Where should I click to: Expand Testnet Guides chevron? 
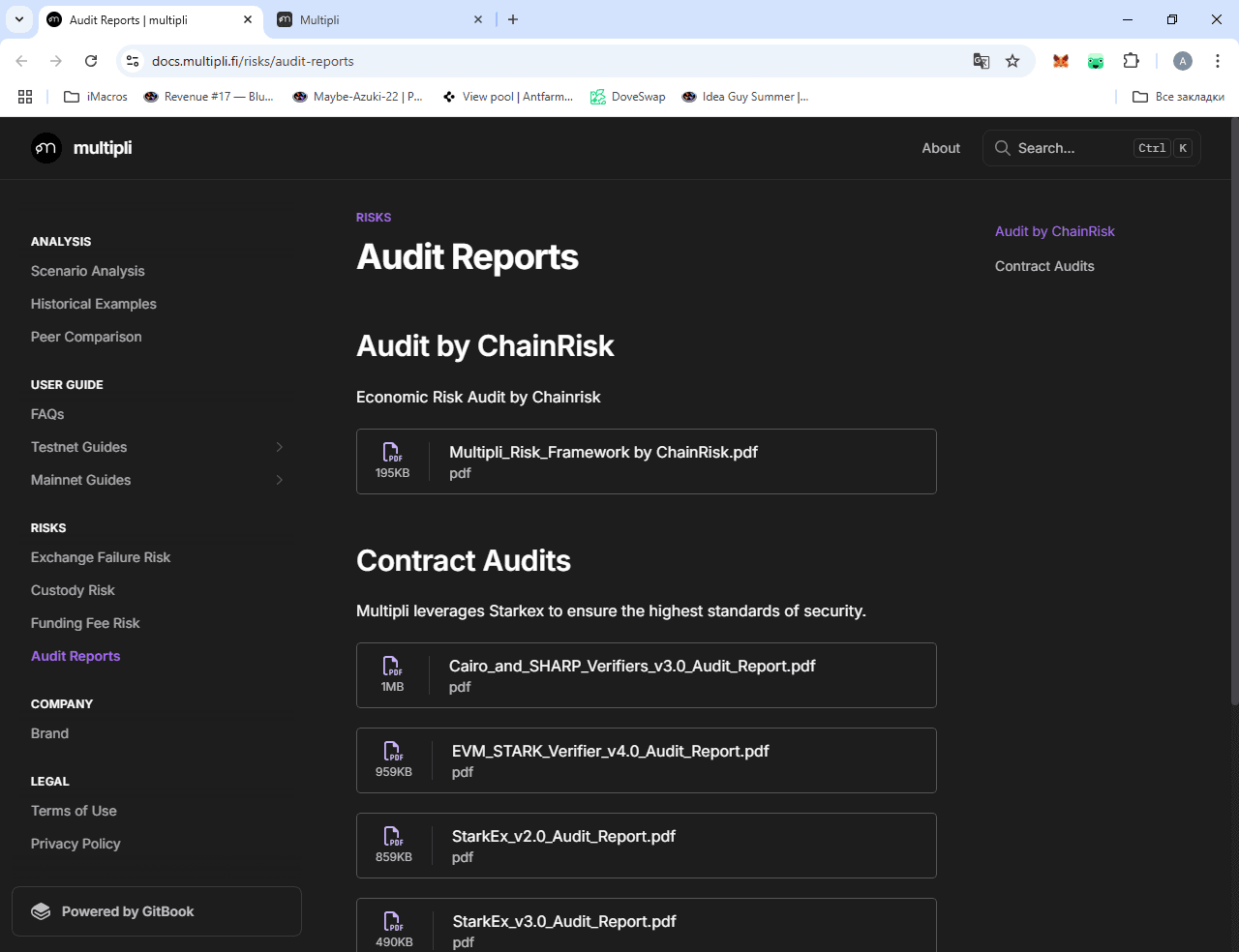[279, 447]
